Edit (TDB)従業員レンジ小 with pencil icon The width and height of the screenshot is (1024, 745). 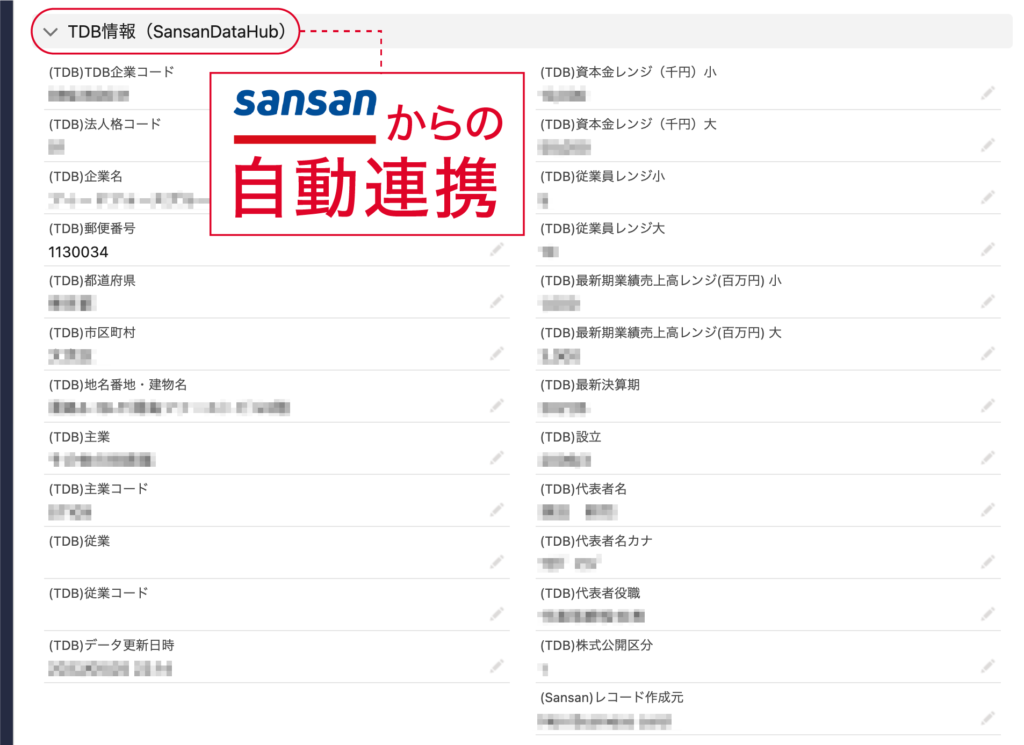pos(987,197)
